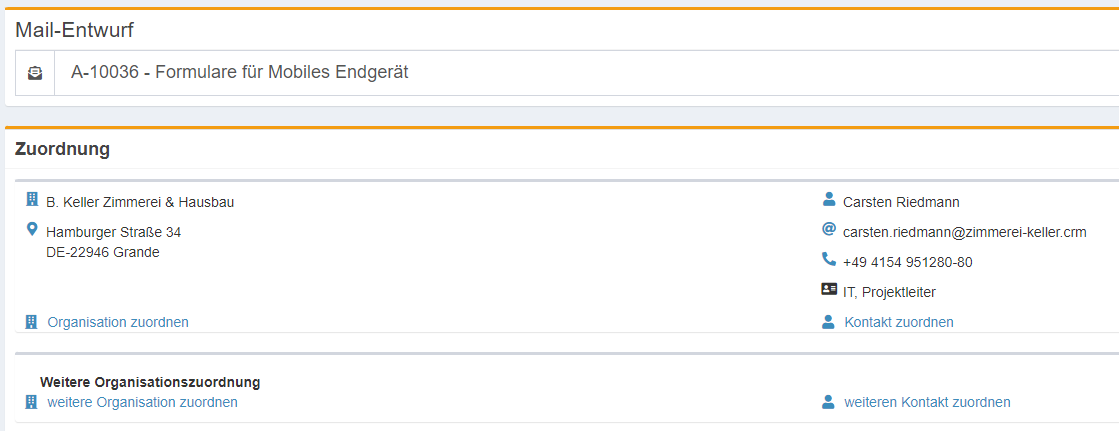Screen dimensions: 1119x431
Task: Click the phone icon next to +49 4154 number
Action: click(x=828, y=260)
